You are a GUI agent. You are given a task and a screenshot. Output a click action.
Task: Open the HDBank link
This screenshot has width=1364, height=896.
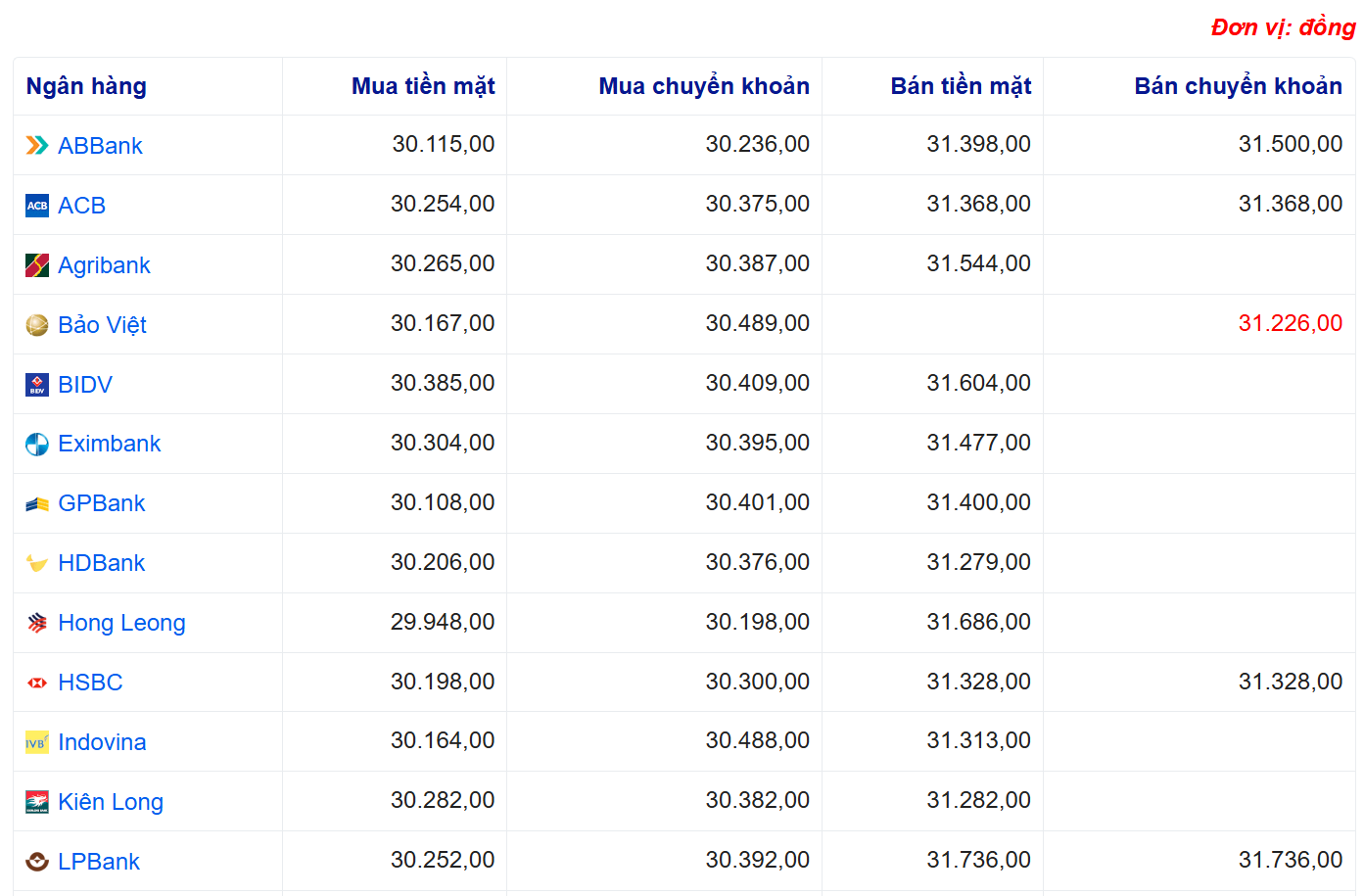[101, 563]
